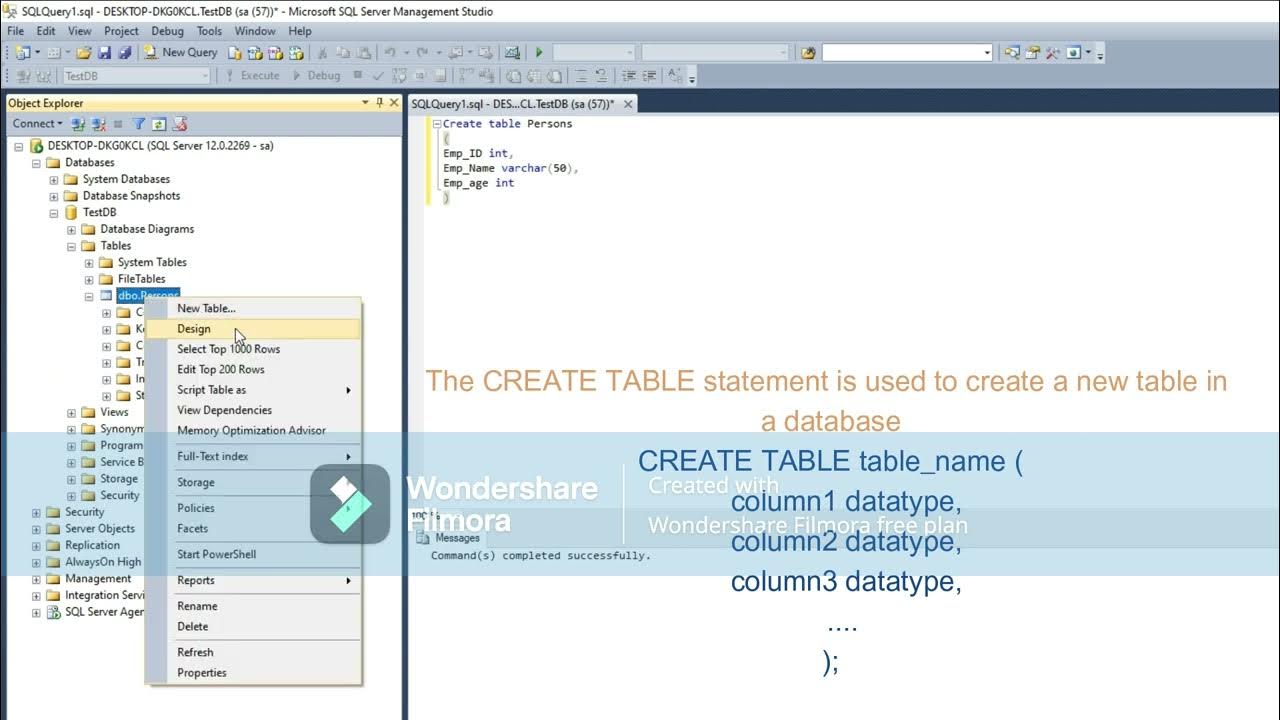Close the Object Explorer panel
The height and width of the screenshot is (720, 1280).
click(394, 103)
